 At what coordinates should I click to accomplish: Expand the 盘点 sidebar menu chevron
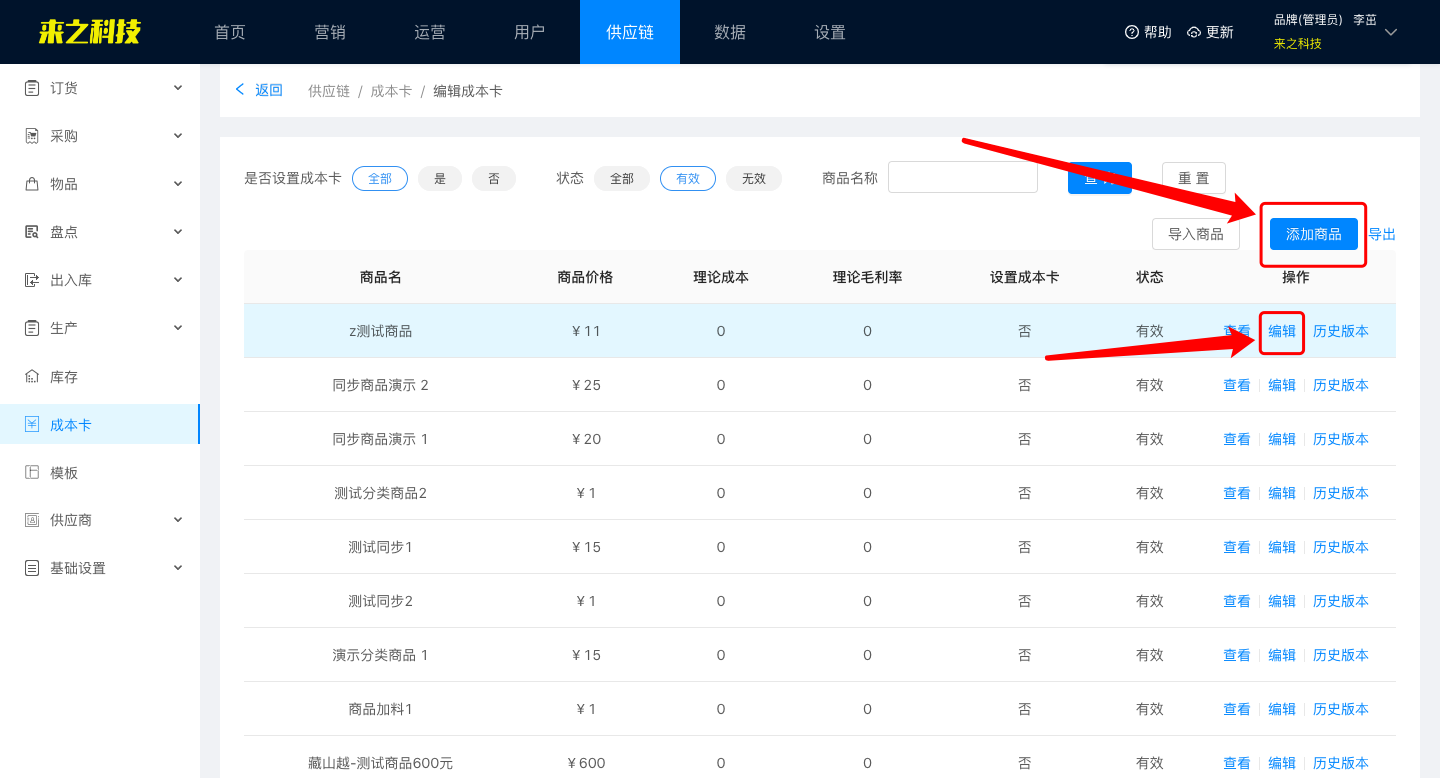coord(178,232)
